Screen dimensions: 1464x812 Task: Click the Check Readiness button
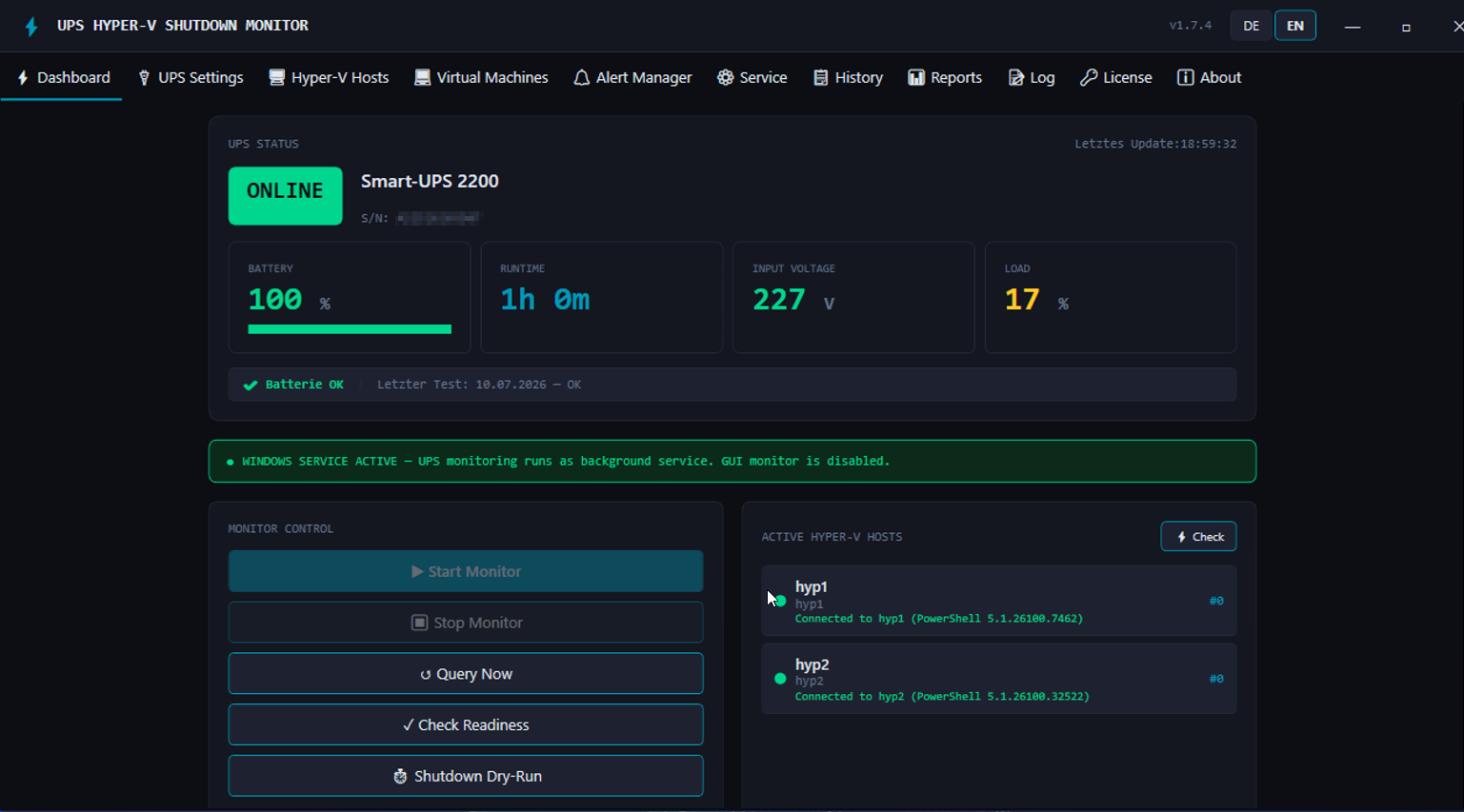pos(466,725)
